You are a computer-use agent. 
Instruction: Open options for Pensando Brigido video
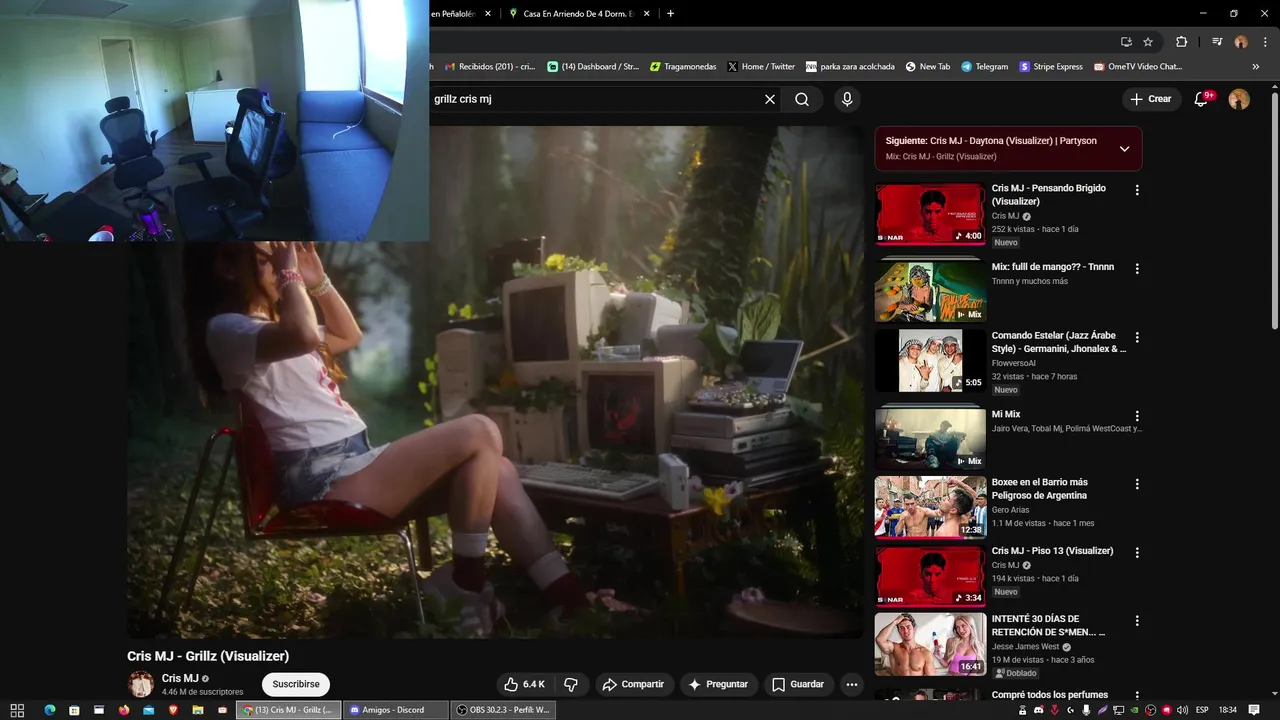click(x=1136, y=190)
